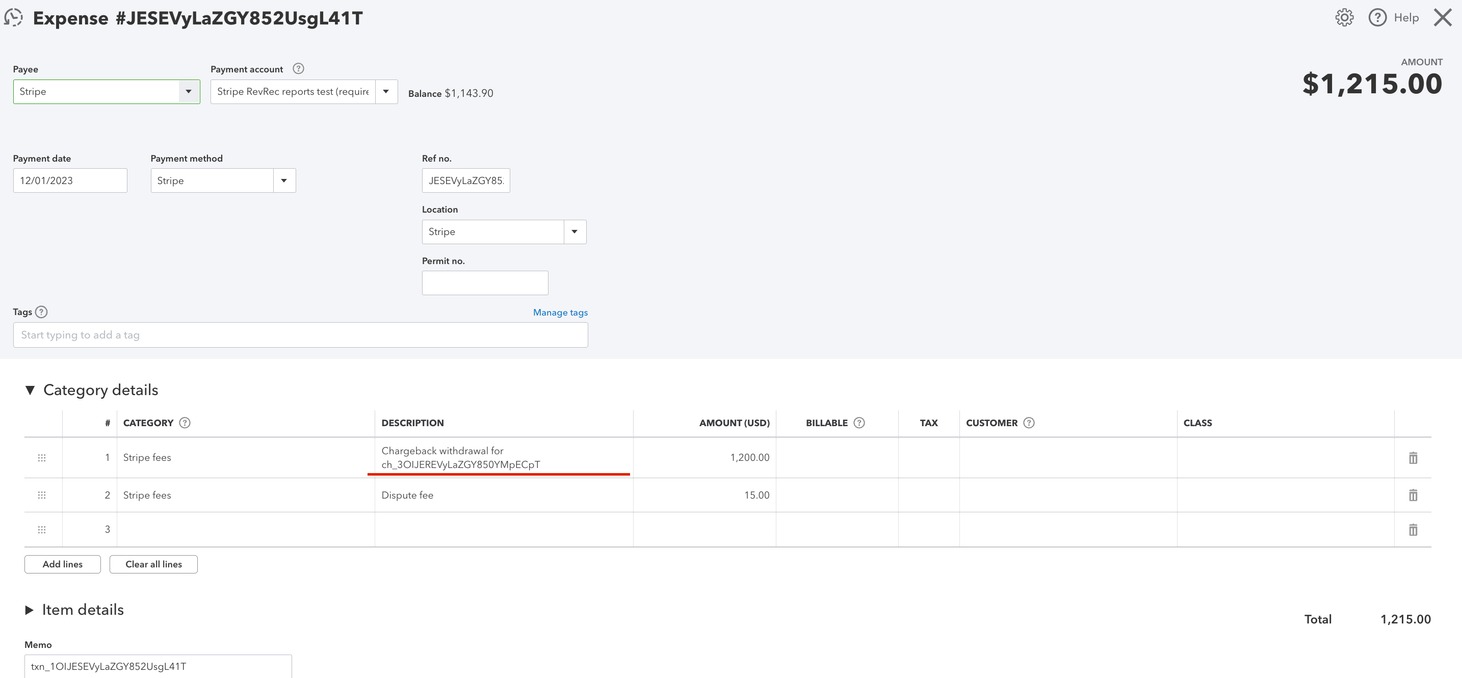
Task: Click the Manage tags link
Action: click(x=560, y=312)
